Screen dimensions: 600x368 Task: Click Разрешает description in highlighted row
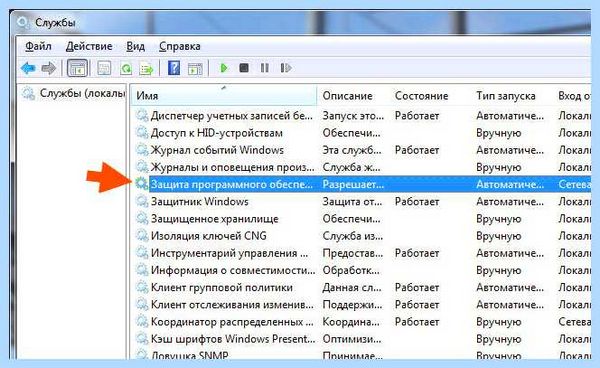click(353, 184)
